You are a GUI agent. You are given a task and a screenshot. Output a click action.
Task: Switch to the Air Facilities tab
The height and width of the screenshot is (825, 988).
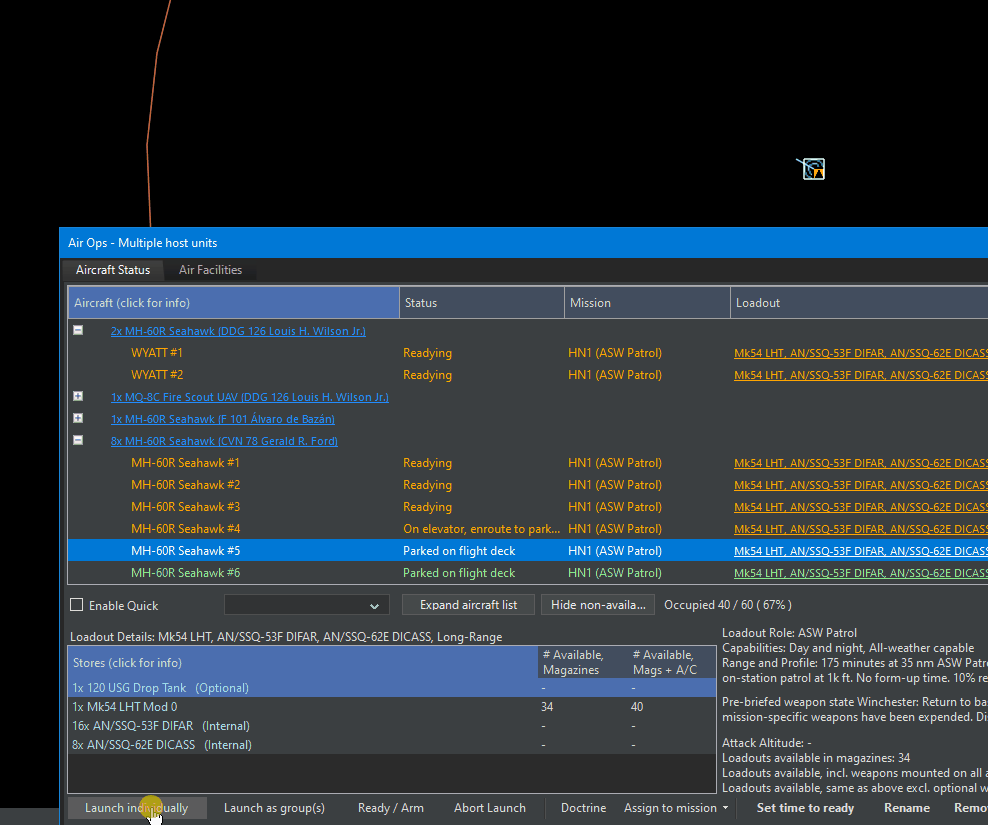pos(210,270)
